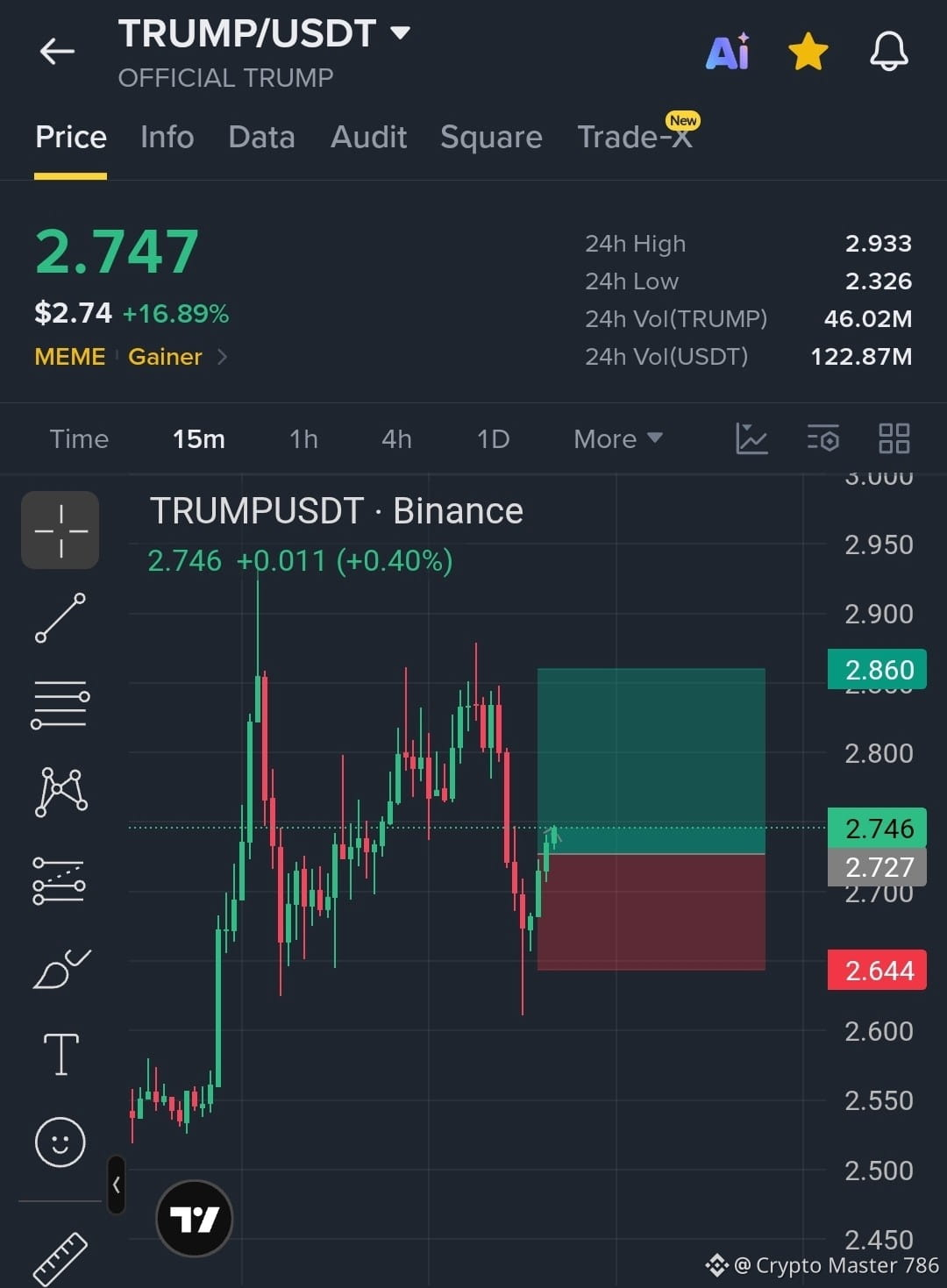Select the Time chart view
This screenshot has width=947, height=1288.
click(x=79, y=438)
